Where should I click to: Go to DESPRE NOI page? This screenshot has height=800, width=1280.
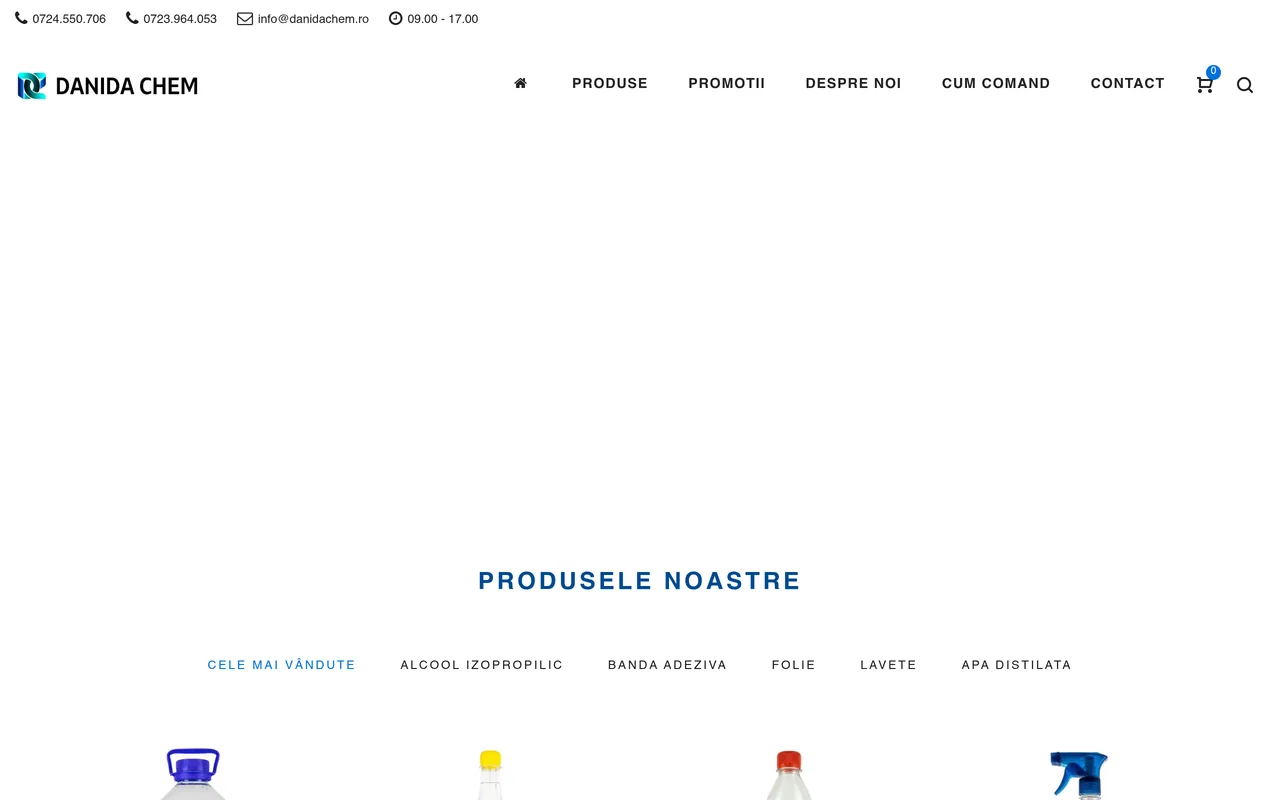point(854,83)
